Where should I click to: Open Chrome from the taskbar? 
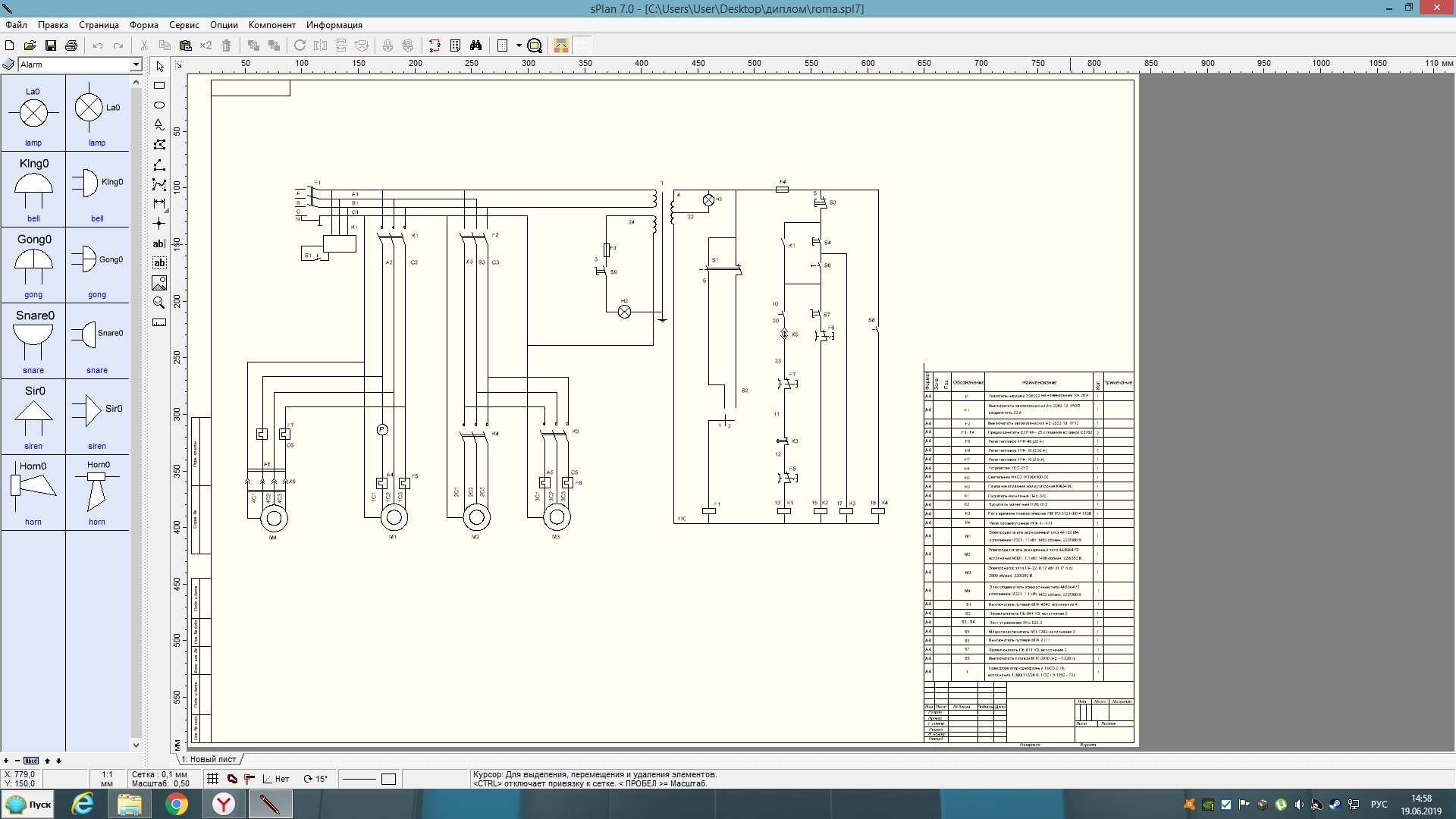pos(177,804)
